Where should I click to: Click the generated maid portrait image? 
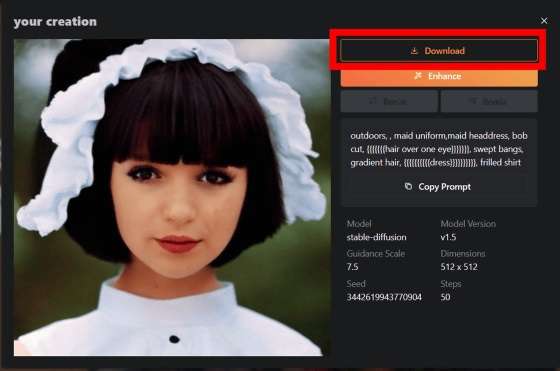coord(171,197)
